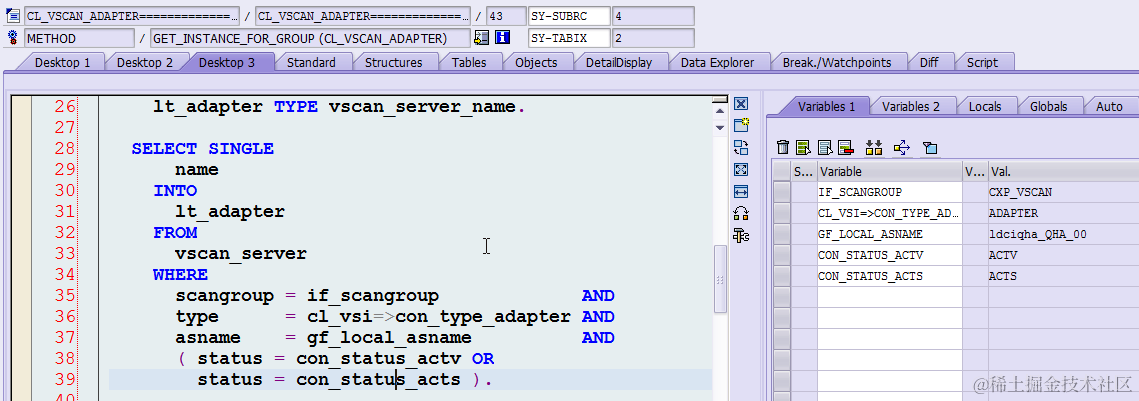
Task: Click the editor scroll up arrow
Action: [720, 111]
